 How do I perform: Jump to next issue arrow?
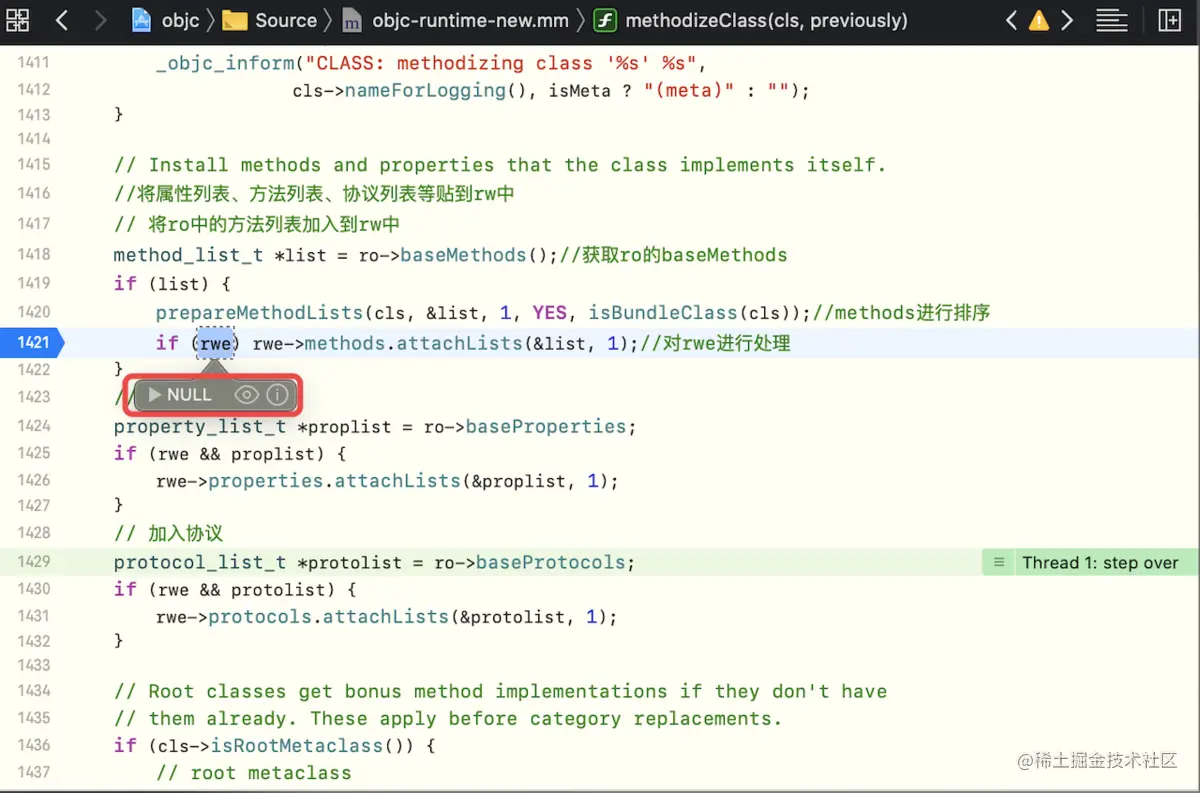(x=1067, y=20)
